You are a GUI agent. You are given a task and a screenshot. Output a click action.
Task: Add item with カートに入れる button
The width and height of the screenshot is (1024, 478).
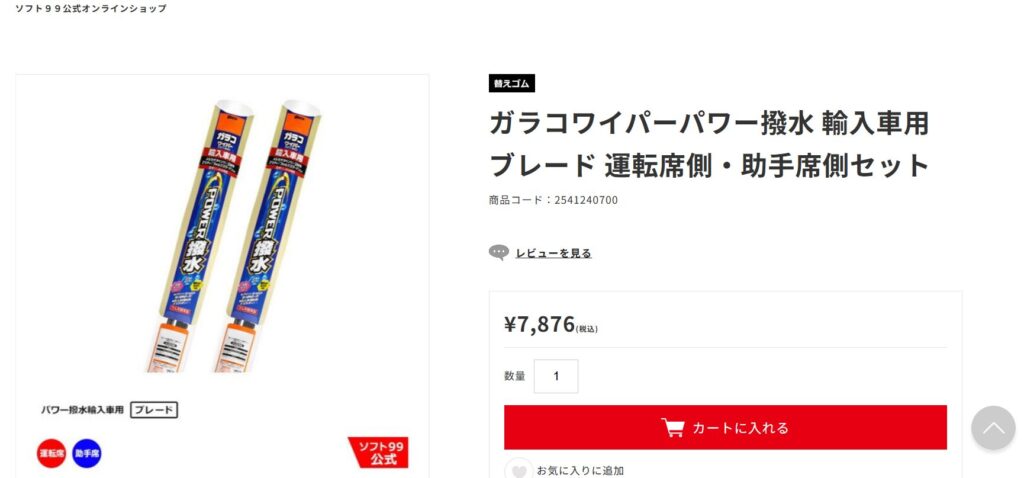click(725, 428)
